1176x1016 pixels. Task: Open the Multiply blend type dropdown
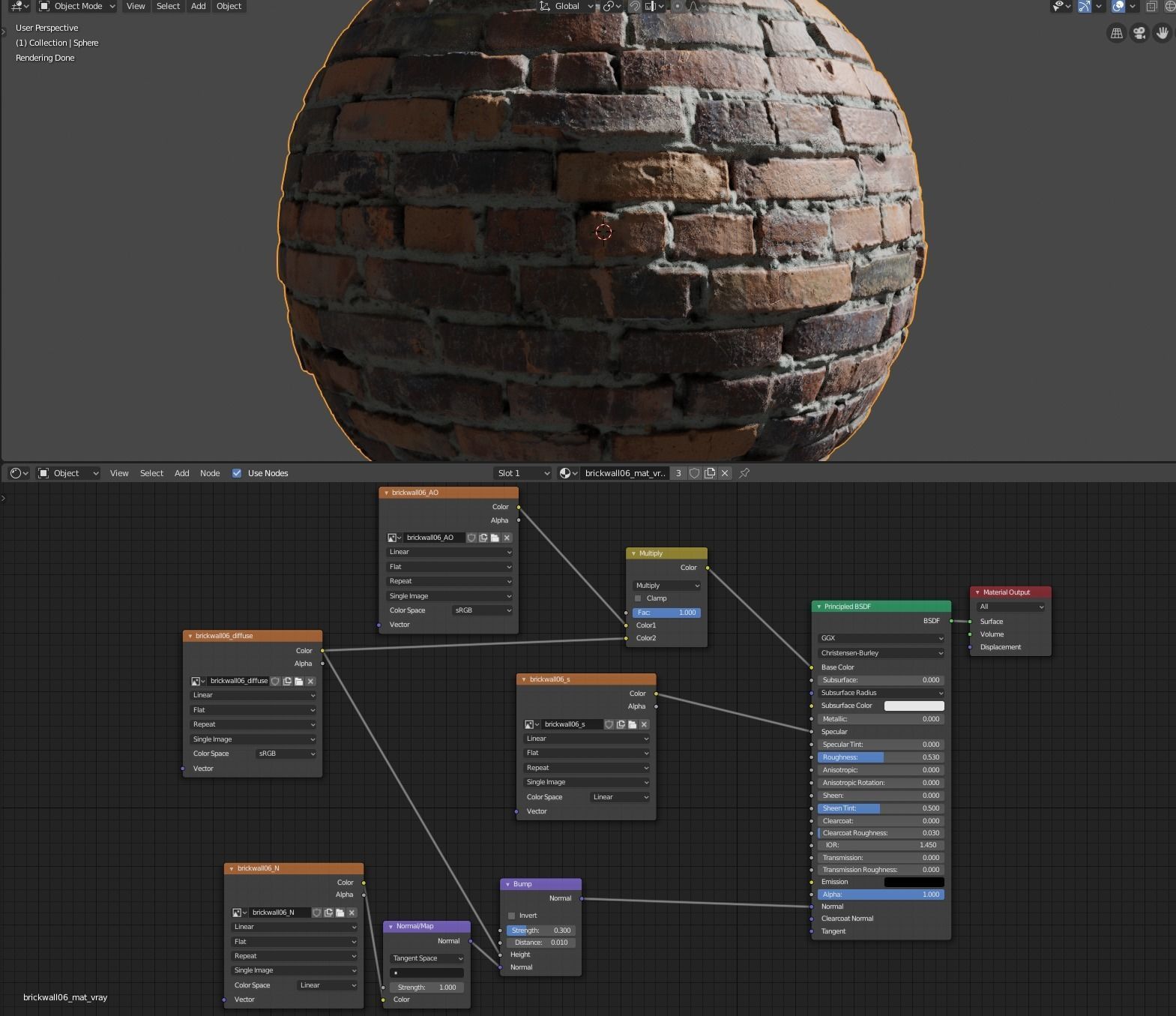coord(666,586)
